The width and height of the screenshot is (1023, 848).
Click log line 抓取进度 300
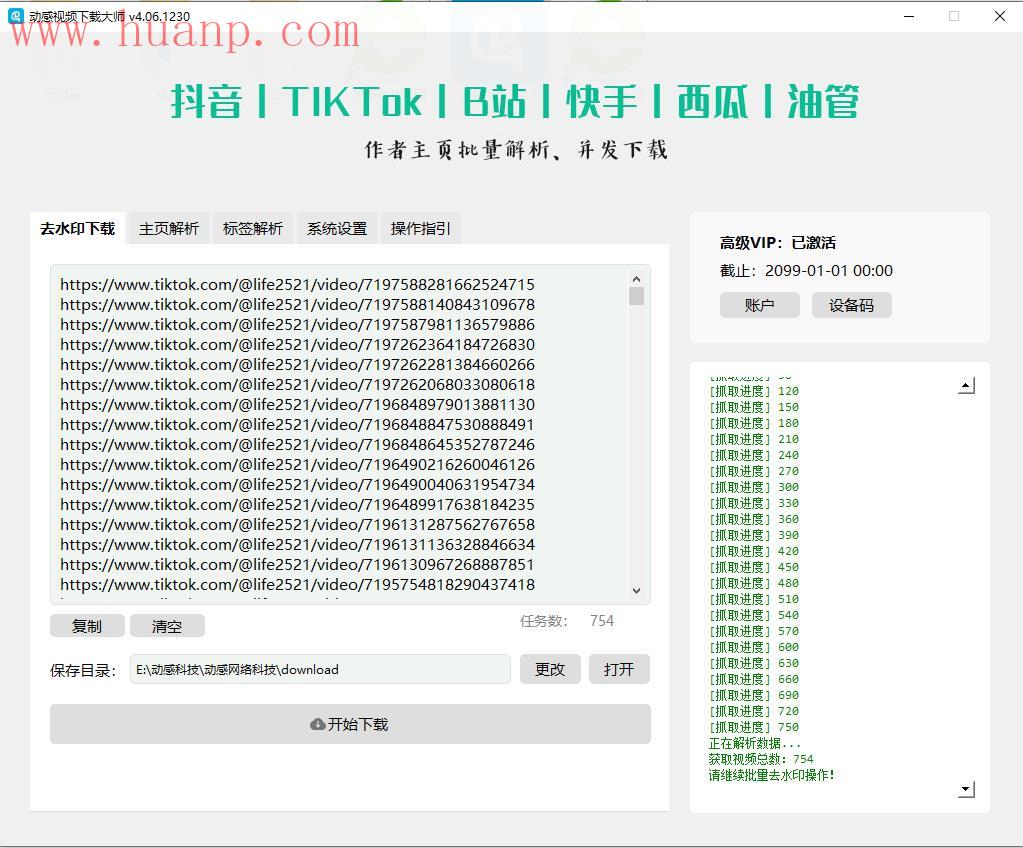tap(754, 487)
